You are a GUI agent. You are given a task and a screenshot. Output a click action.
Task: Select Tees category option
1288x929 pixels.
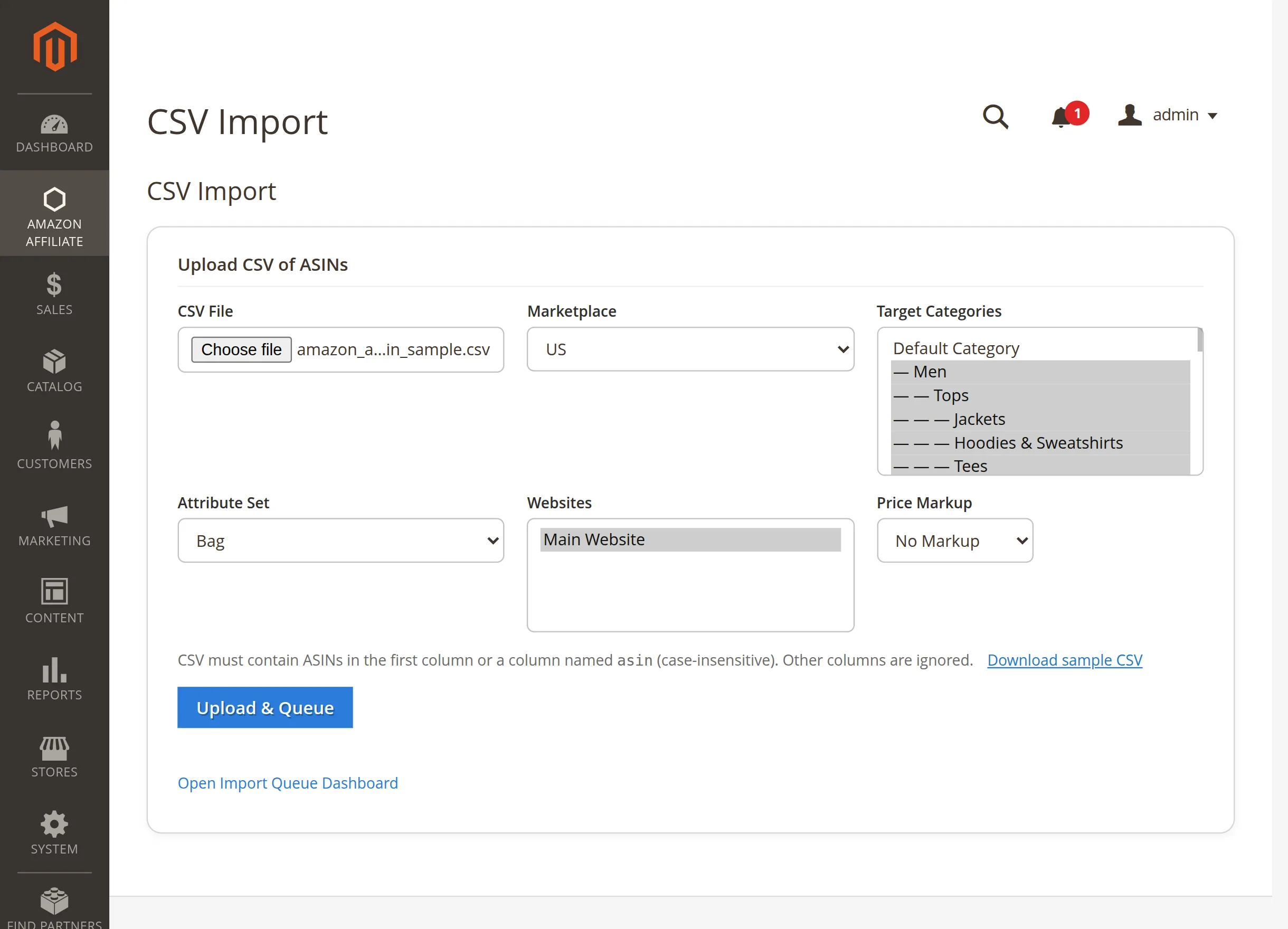click(1040, 466)
